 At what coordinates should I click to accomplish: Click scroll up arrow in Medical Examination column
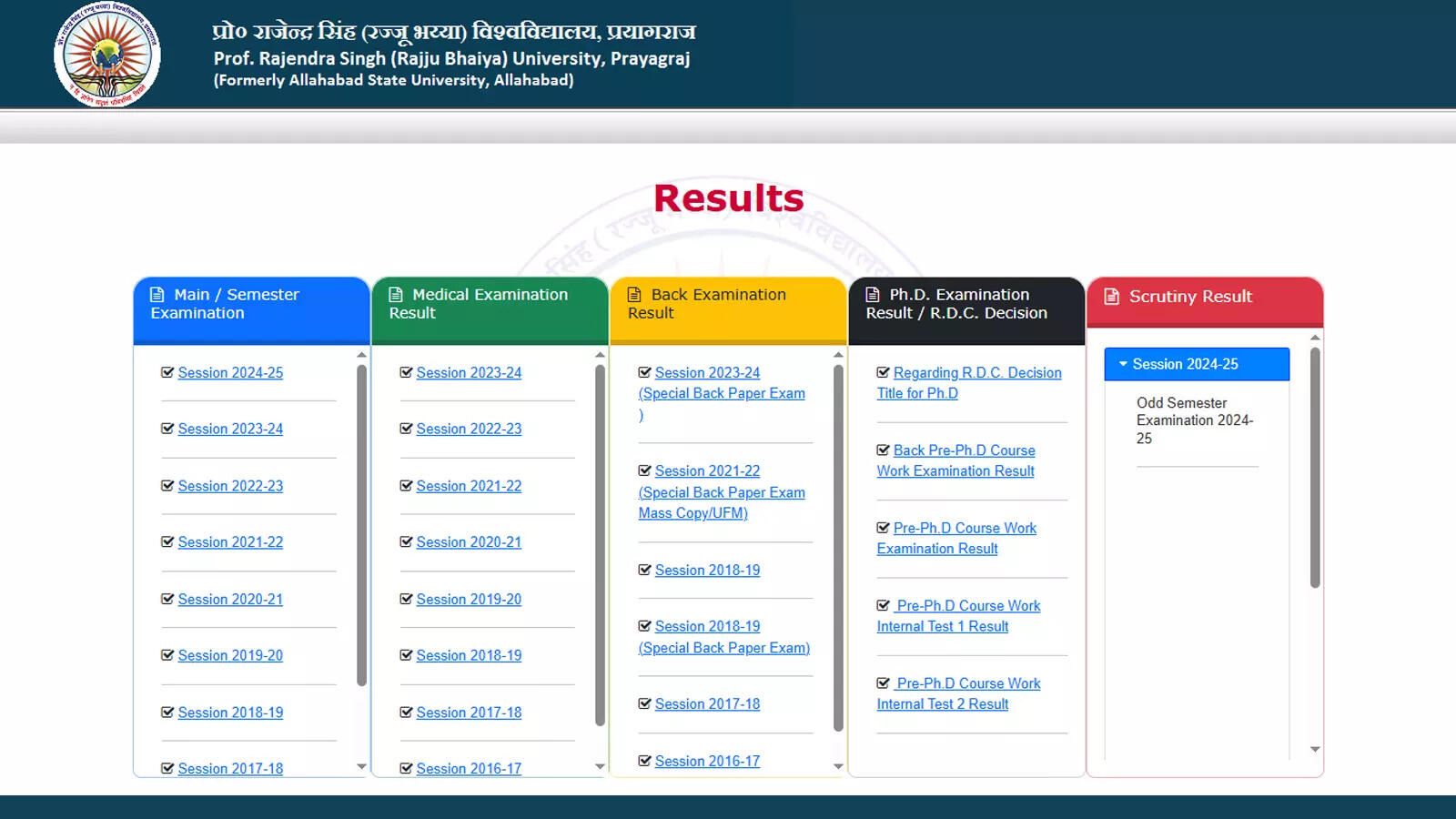(x=600, y=355)
